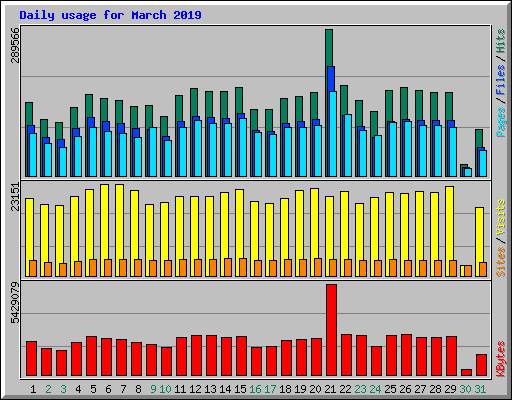
Task: Click the tallest green Hits bar on day 21
Action: tap(329, 48)
